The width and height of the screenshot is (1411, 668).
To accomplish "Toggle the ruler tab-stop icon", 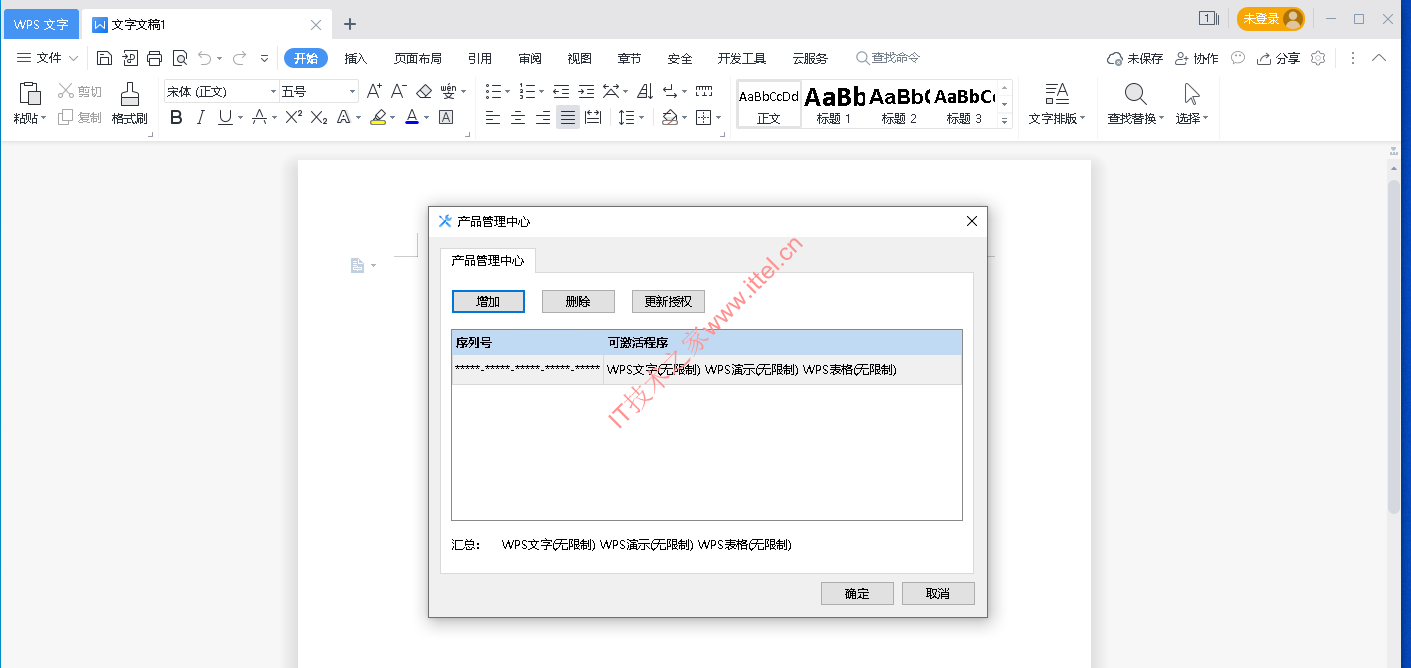I will pos(704,91).
